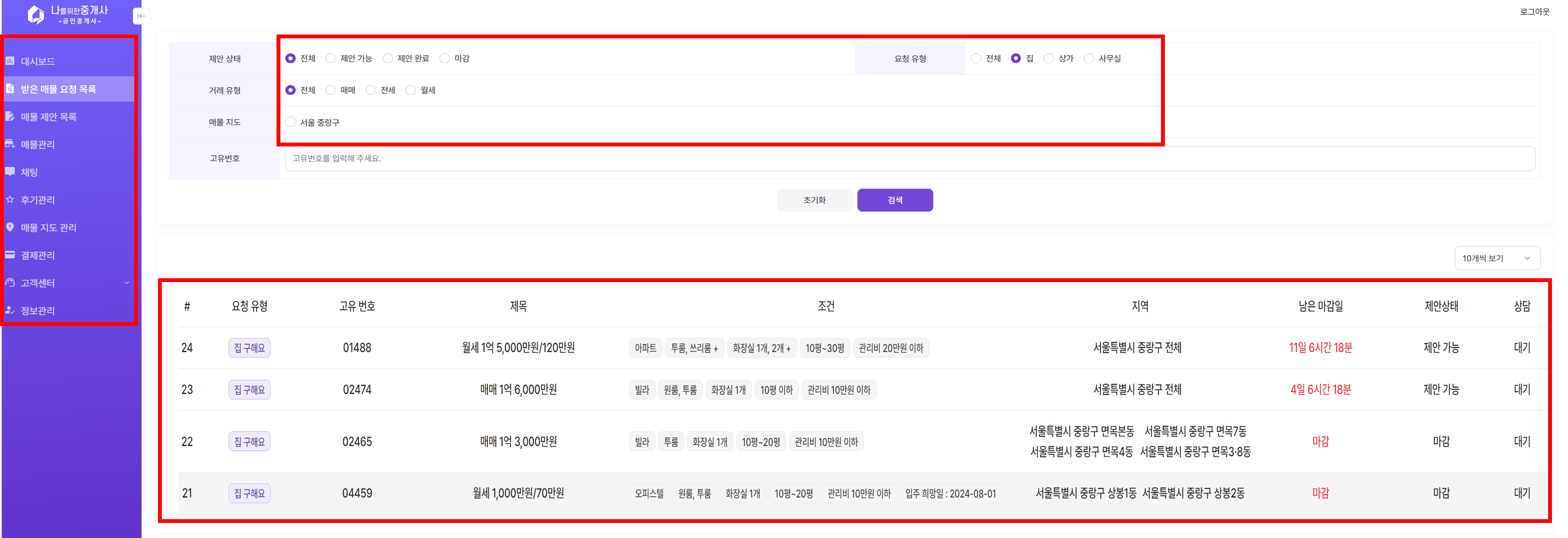Select 전체 for 제안 상태
This screenshot has width=1568, height=538.
[x=291, y=59]
